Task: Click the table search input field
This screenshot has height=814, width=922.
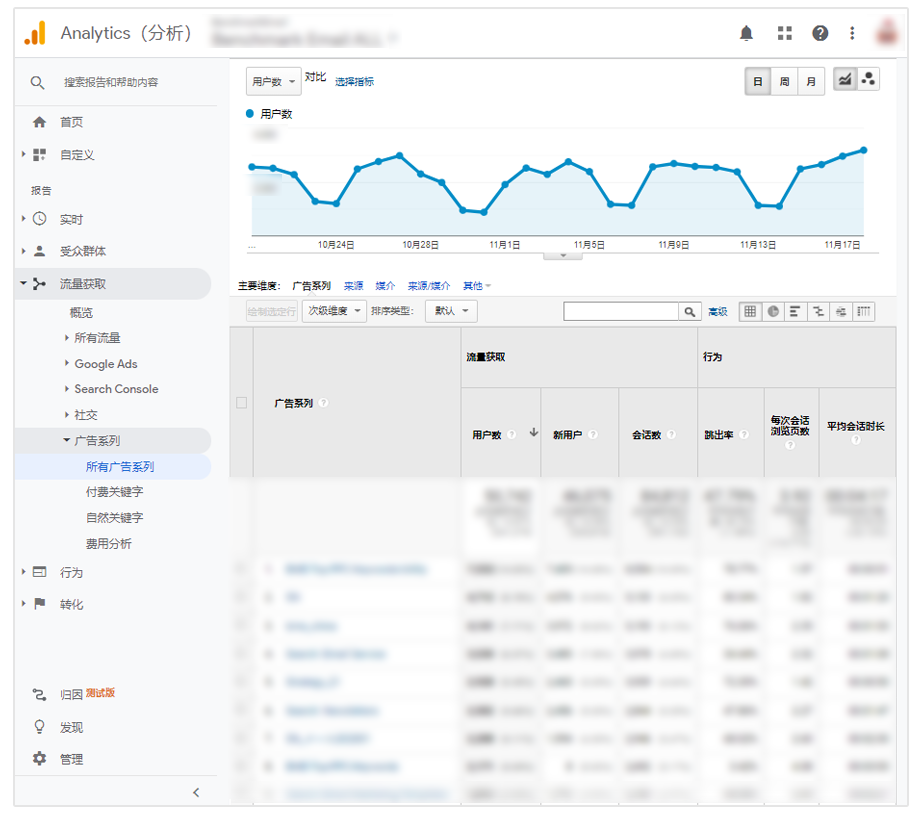Action: coord(621,312)
